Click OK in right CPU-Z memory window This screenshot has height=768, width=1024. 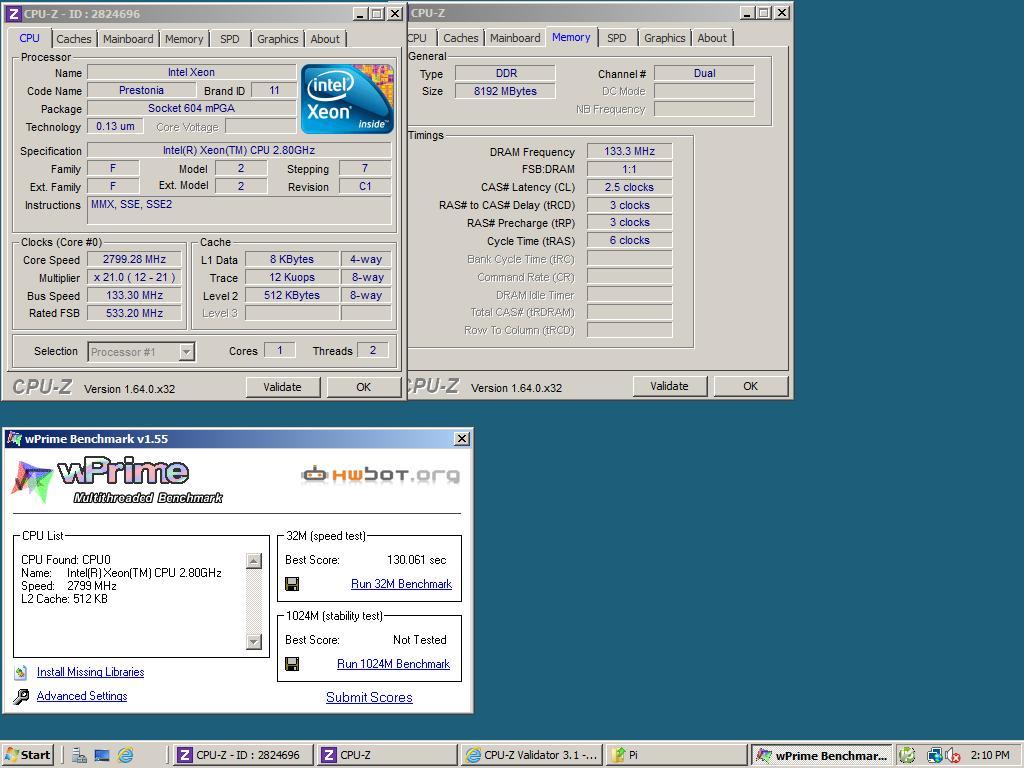(x=750, y=386)
